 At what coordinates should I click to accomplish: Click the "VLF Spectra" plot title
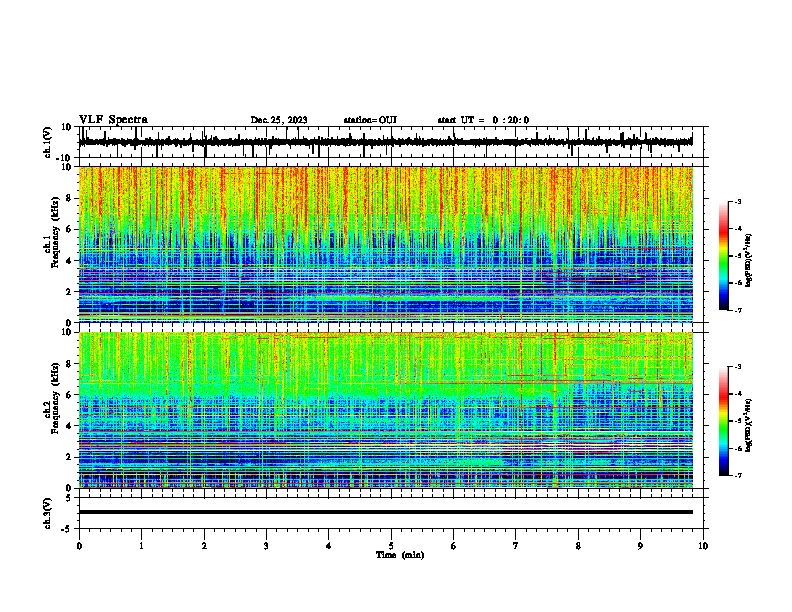pos(113,120)
